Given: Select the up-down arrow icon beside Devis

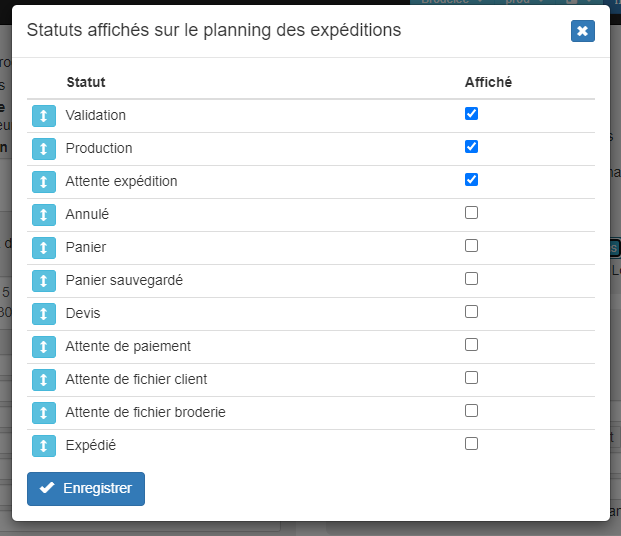Looking at the screenshot, I should (x=44, y=314).
